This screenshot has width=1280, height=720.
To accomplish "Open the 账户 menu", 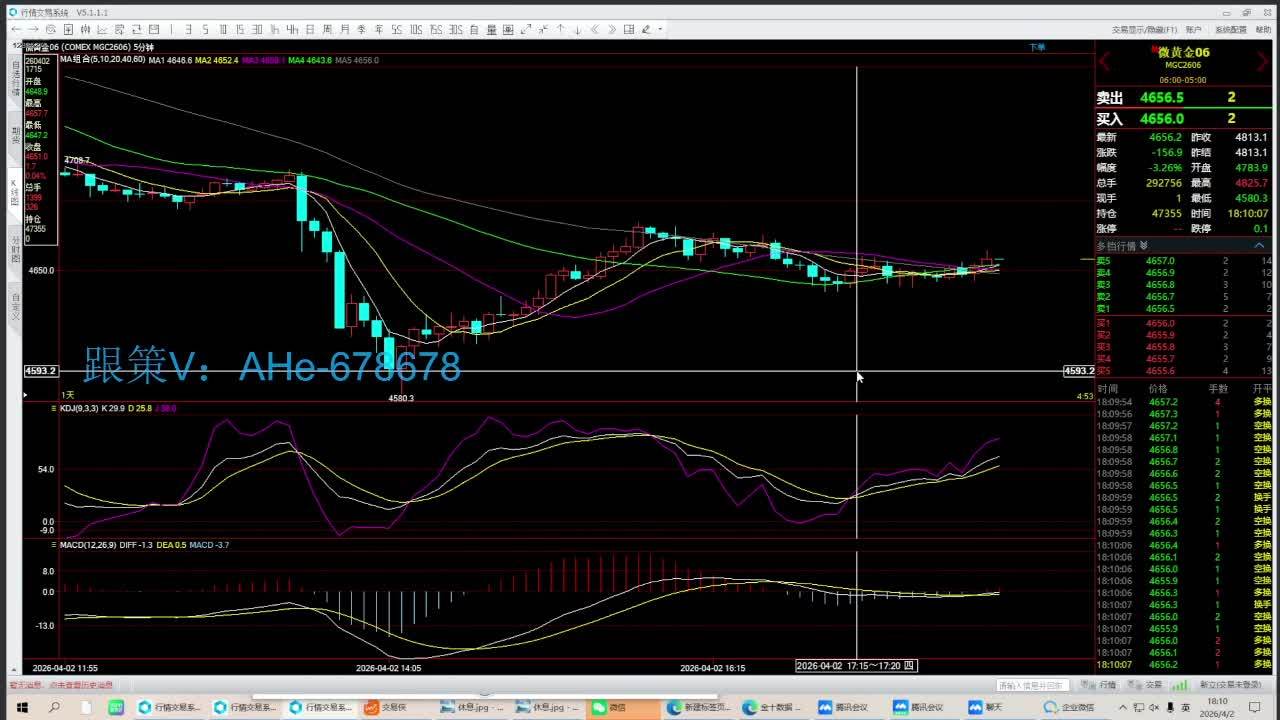I will (x=1193, y=29).
